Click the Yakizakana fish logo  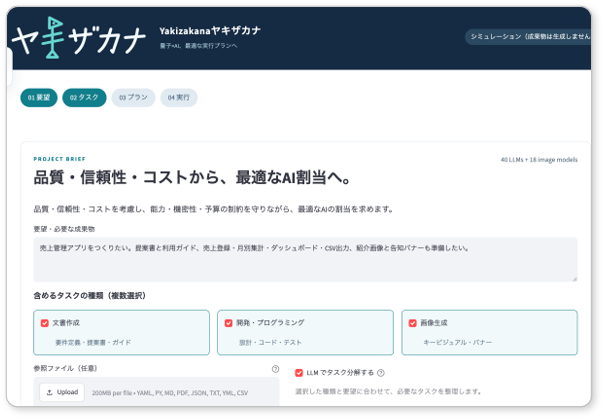(x=79, y=38)
